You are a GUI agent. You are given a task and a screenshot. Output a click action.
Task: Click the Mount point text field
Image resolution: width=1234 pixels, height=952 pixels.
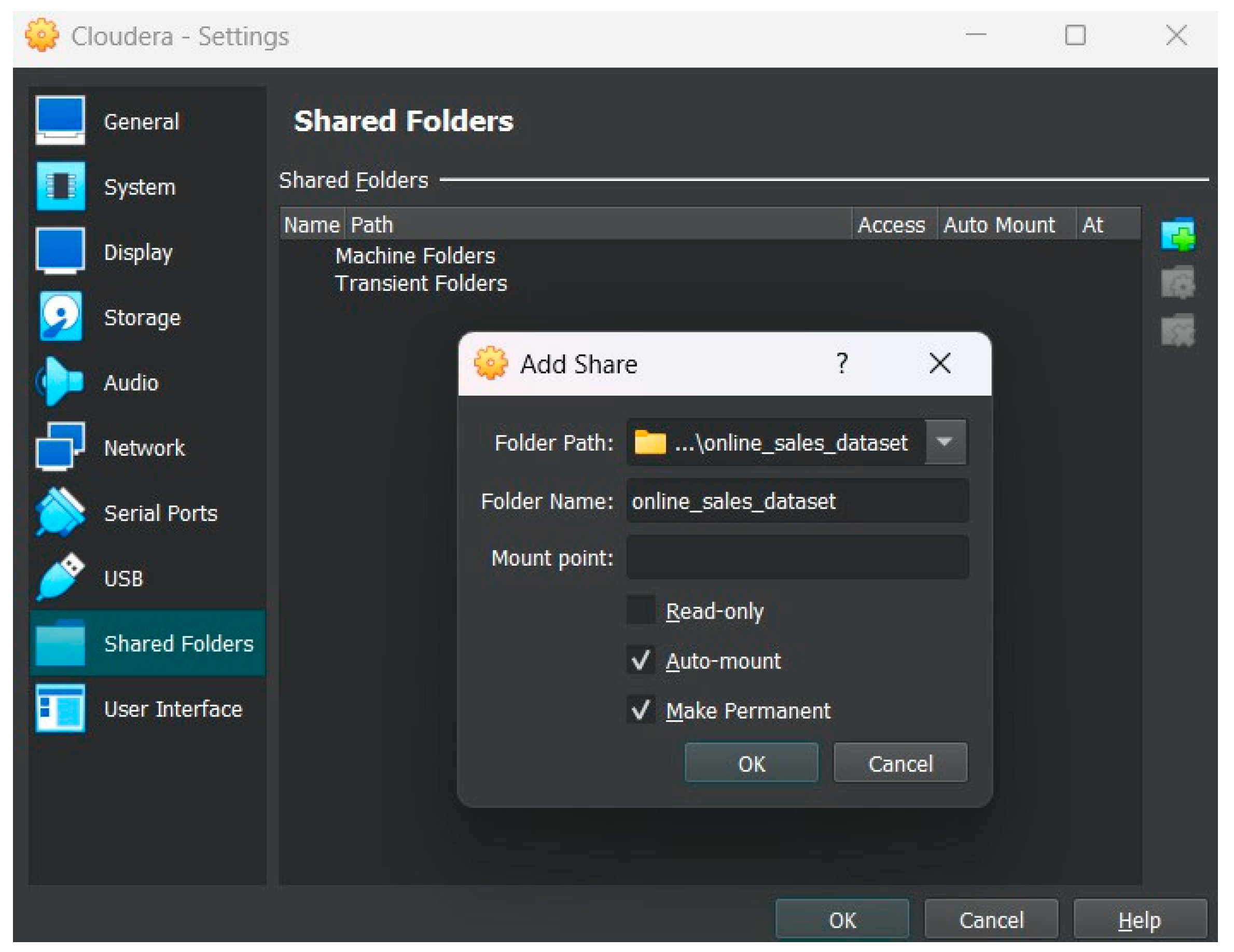coord(797,558)
